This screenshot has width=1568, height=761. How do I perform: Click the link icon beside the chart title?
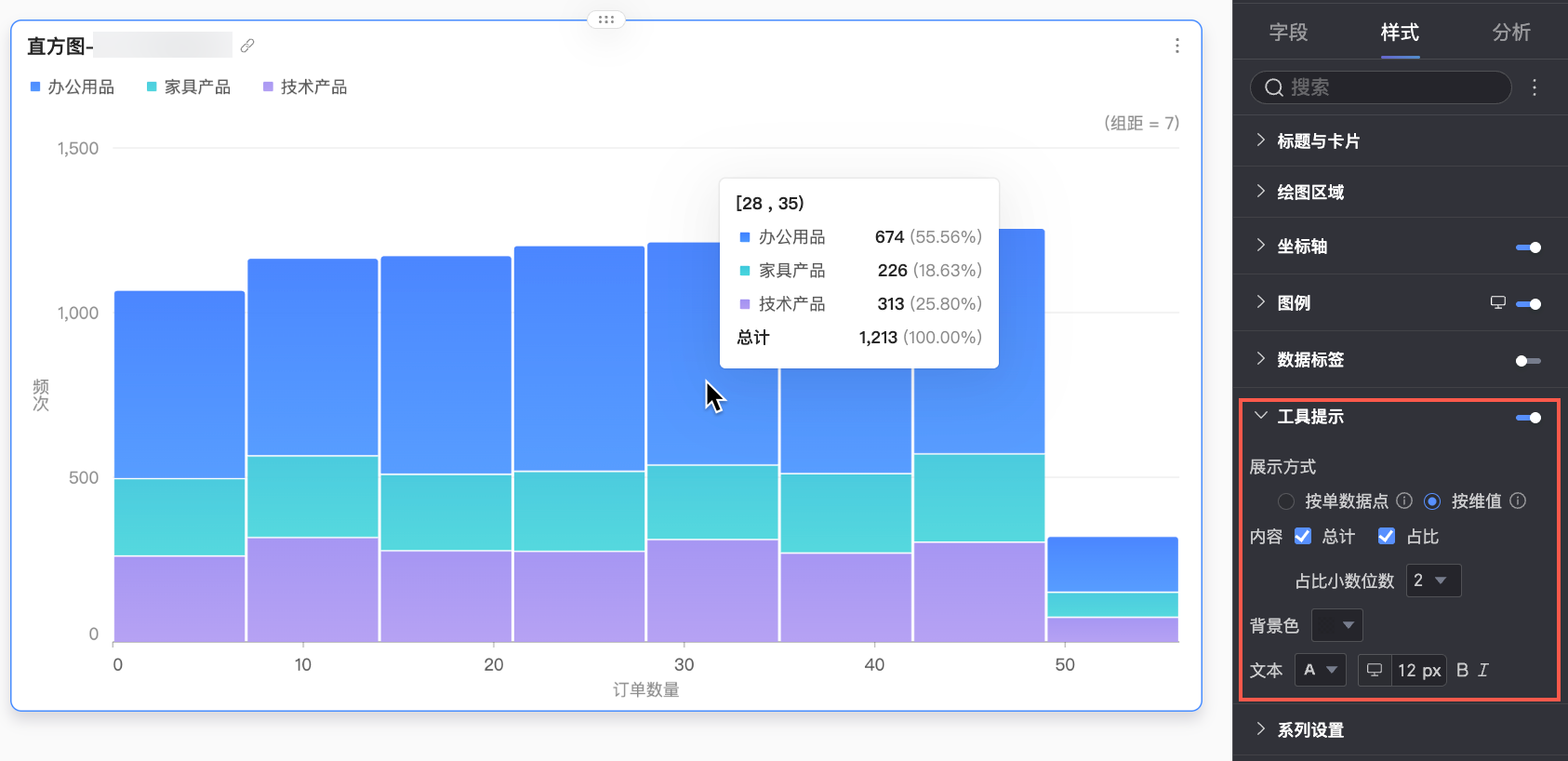247,46
